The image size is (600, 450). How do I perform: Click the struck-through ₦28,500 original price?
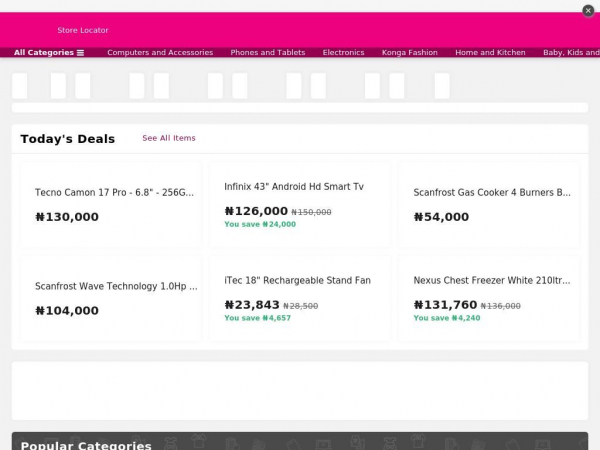click(x=301, y=306)
